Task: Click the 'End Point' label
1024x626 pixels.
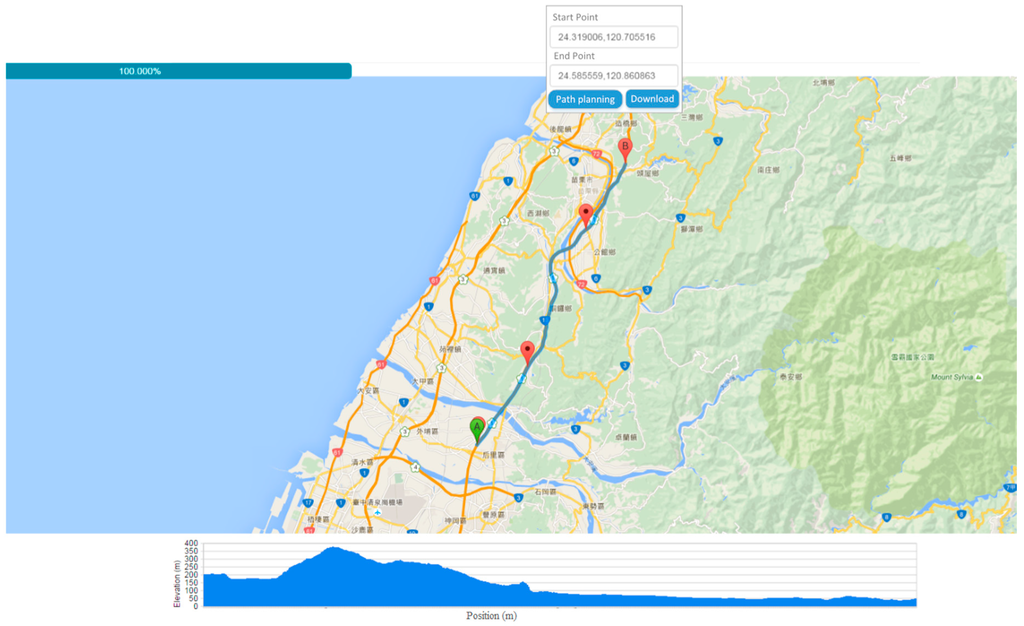Action: 574,56
